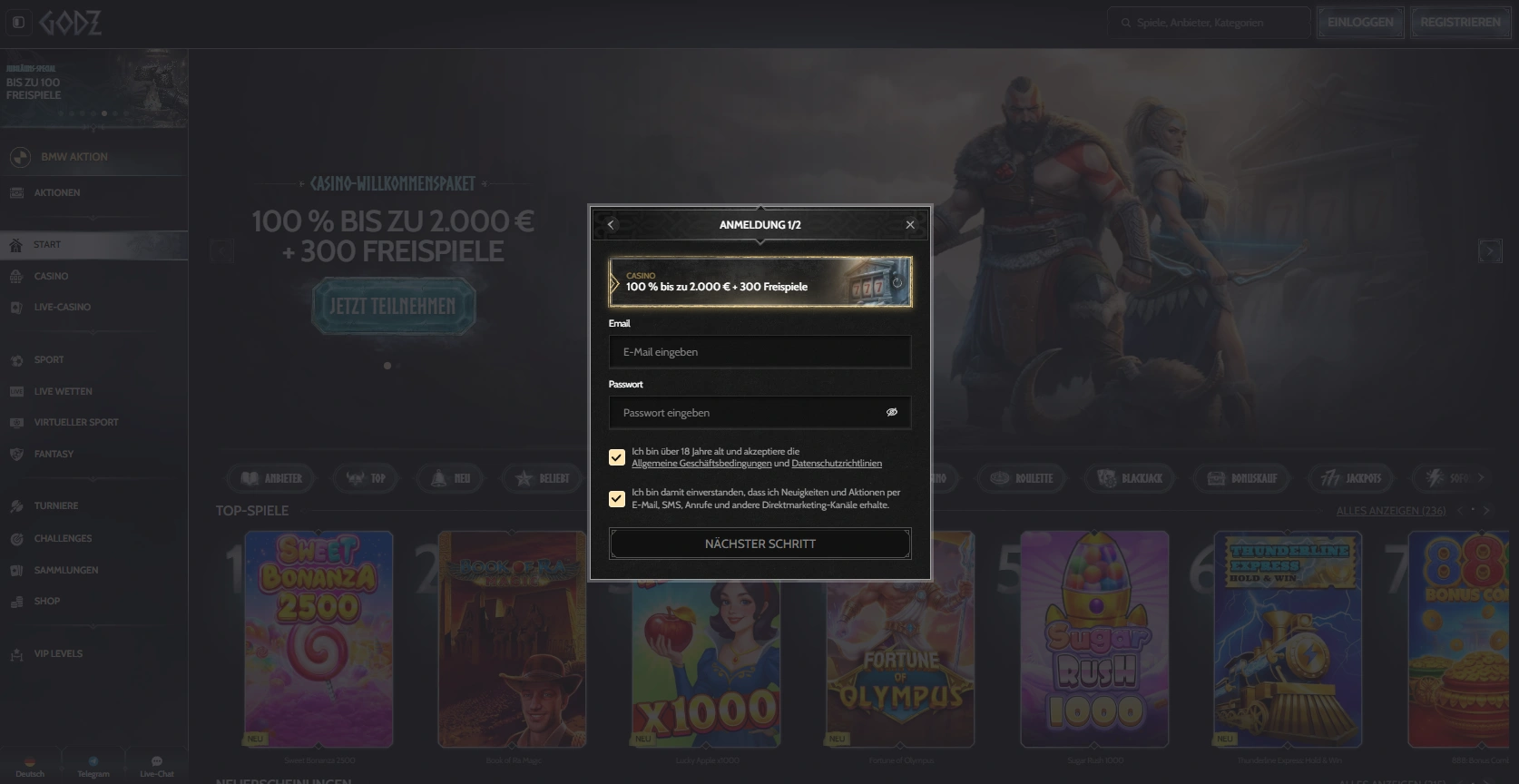
Task: Choose the Beliebt category chip
Action: pyautogui.click(x=543, y=478)
